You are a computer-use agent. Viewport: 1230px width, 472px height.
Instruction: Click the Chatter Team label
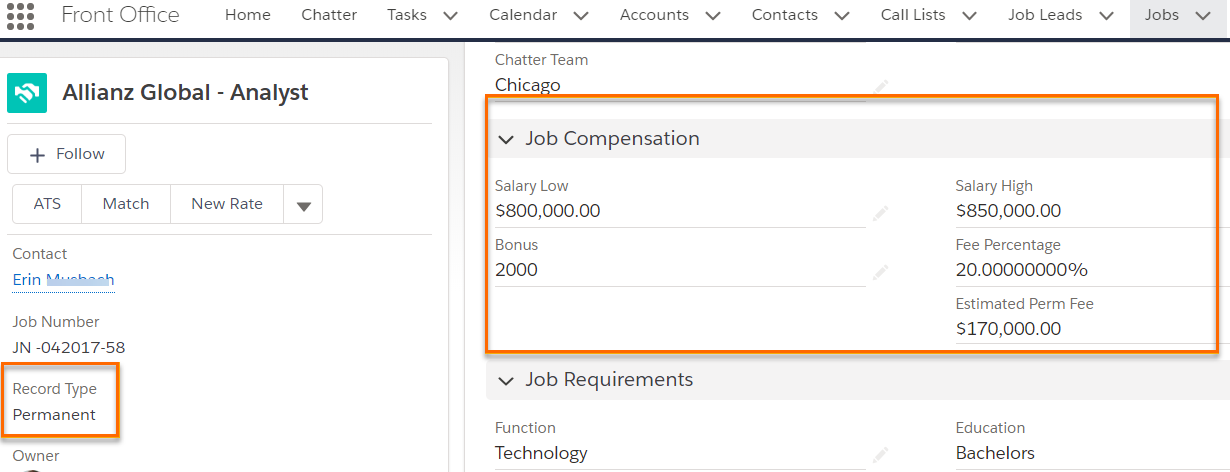click(x=542, y=60)
